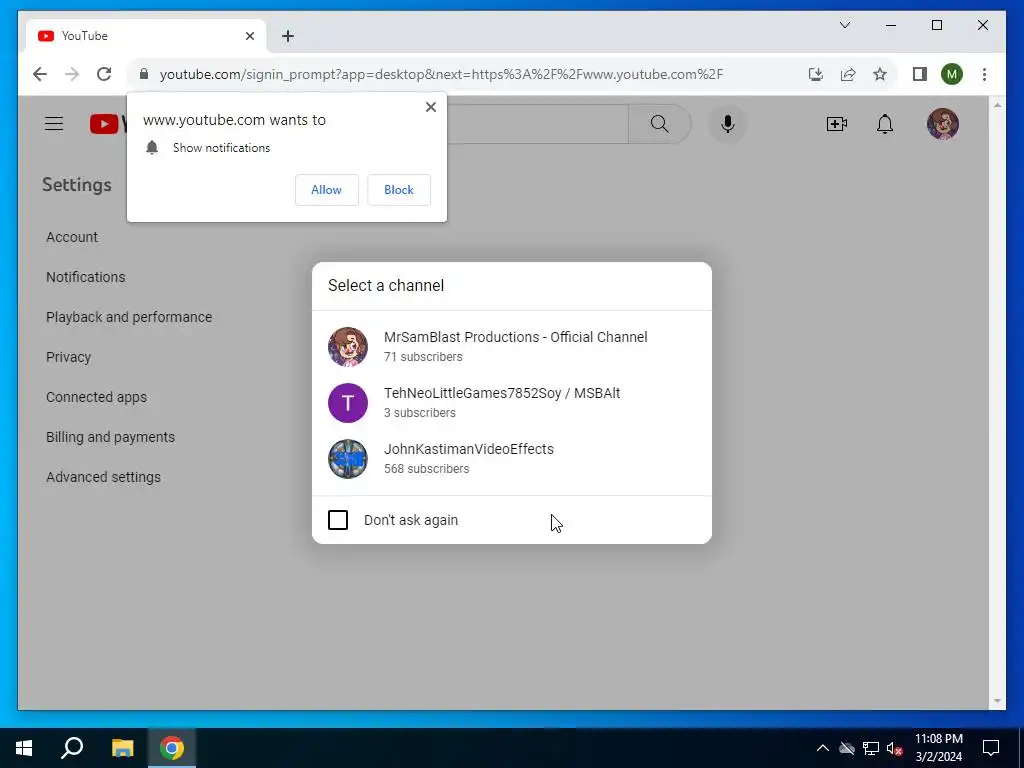Open the YouTube hamburger guide menu
The width and height of the screenshot is (1024, 768).
(x=54, y=123)
